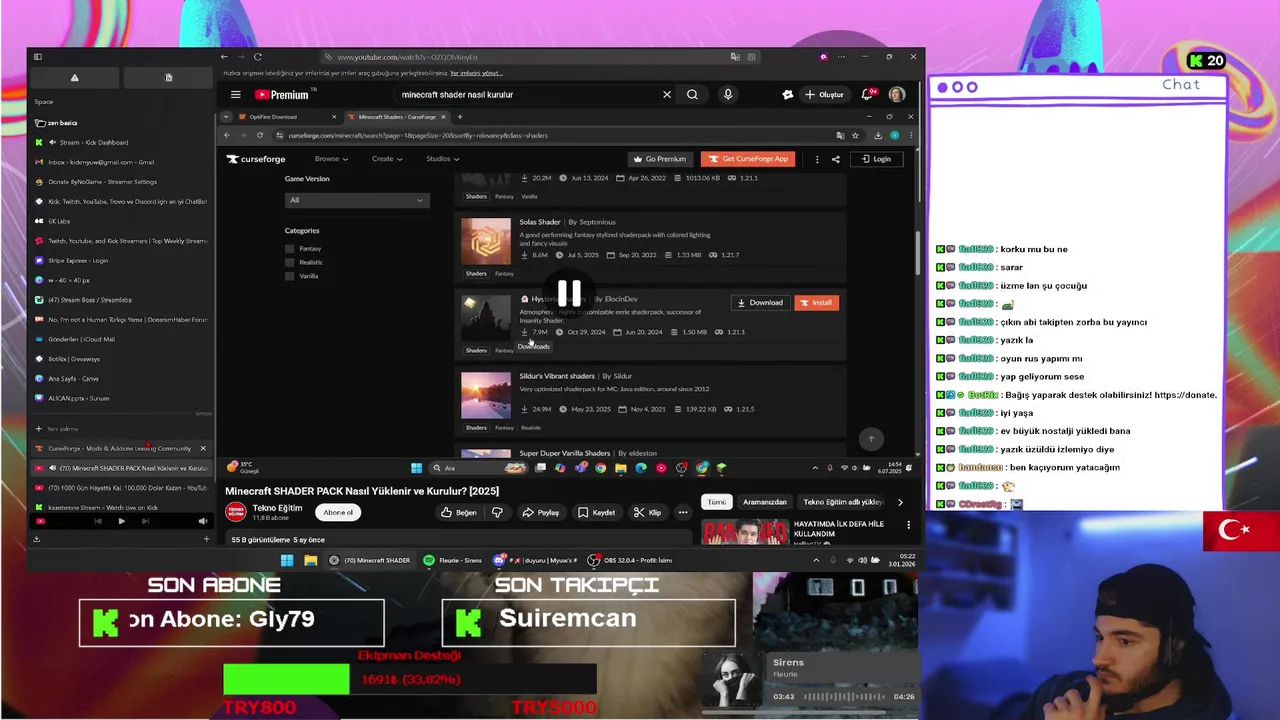Go back in the Zen browser
1280x720 pixels.
(x=224, y=57)
